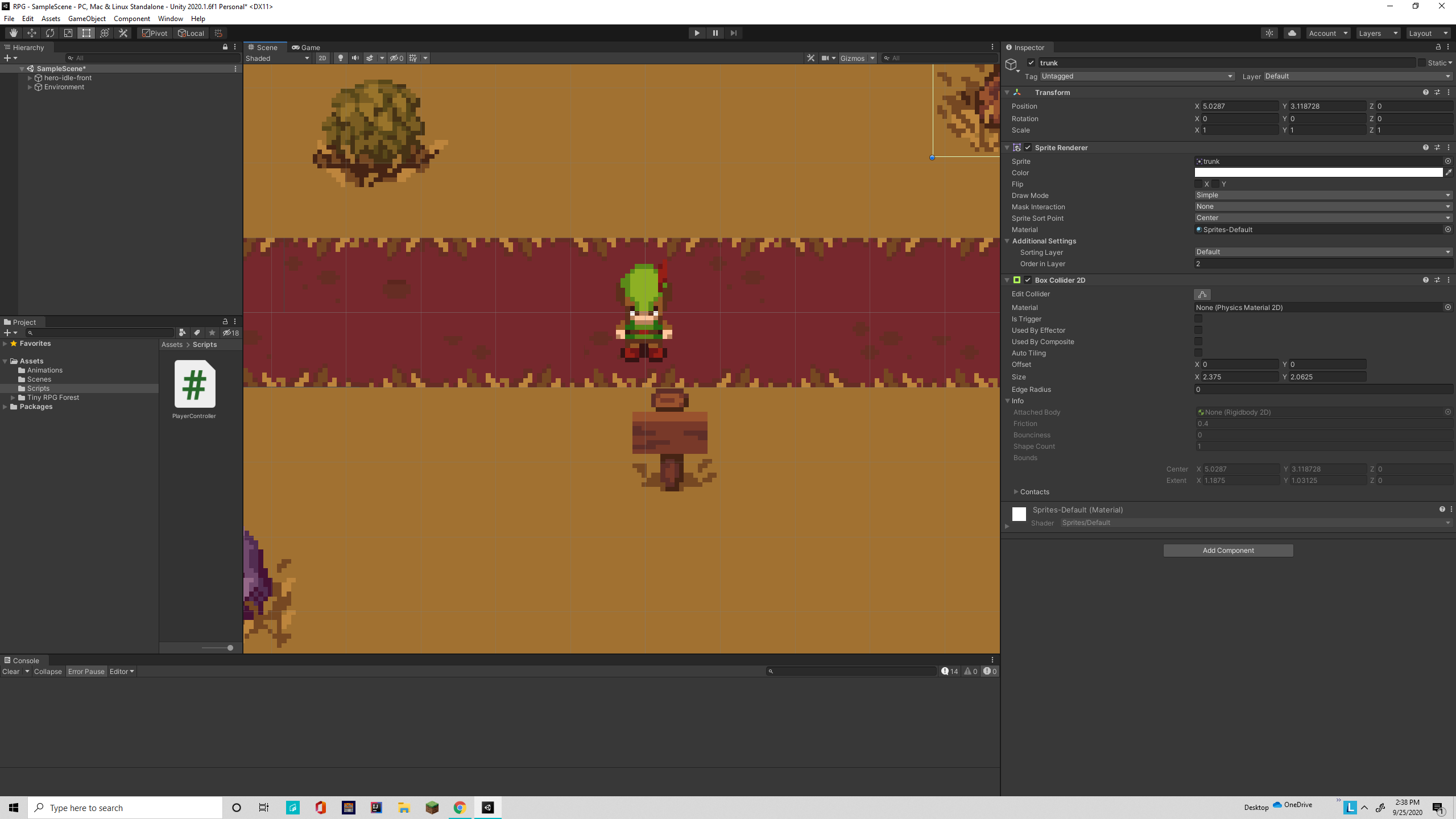The width and height of the screenshot is (1456, 819).
Task: Expand hero-idle-front in Hierarchy
Action: tap(30, 78)
